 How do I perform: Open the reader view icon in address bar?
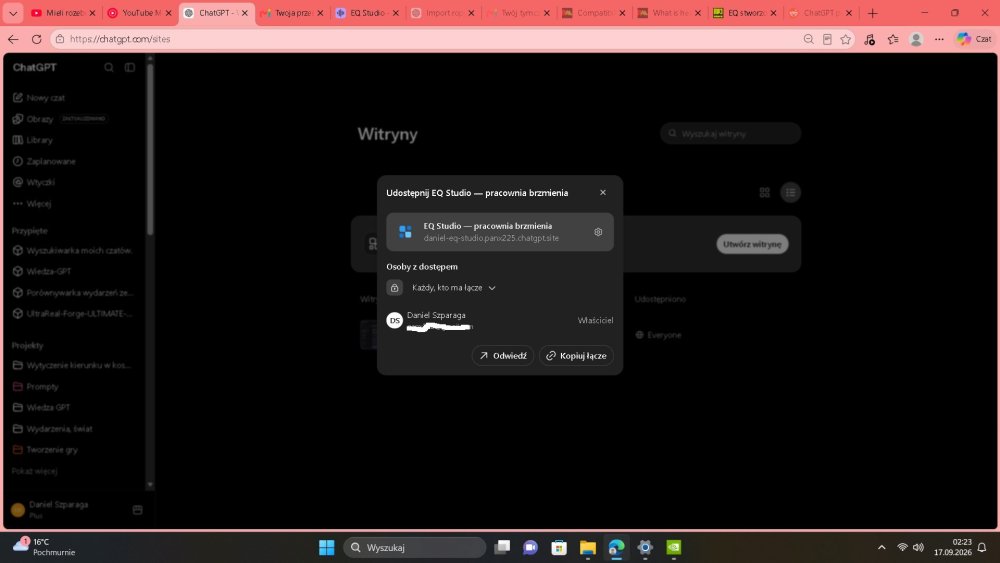tap(827, 39)
